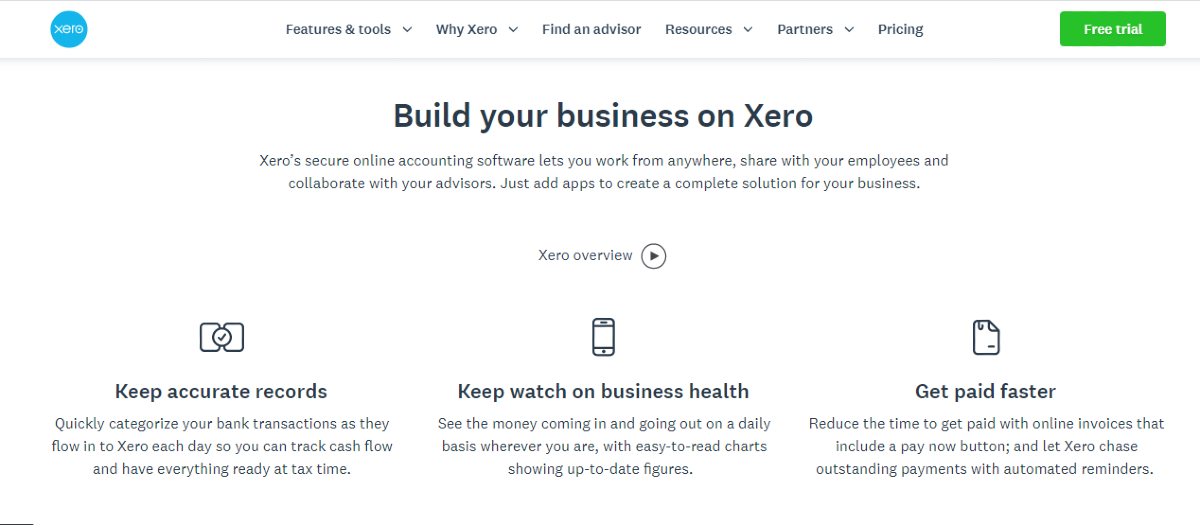
Task: Play the Xero overview video icon
Action: [653, 256]
